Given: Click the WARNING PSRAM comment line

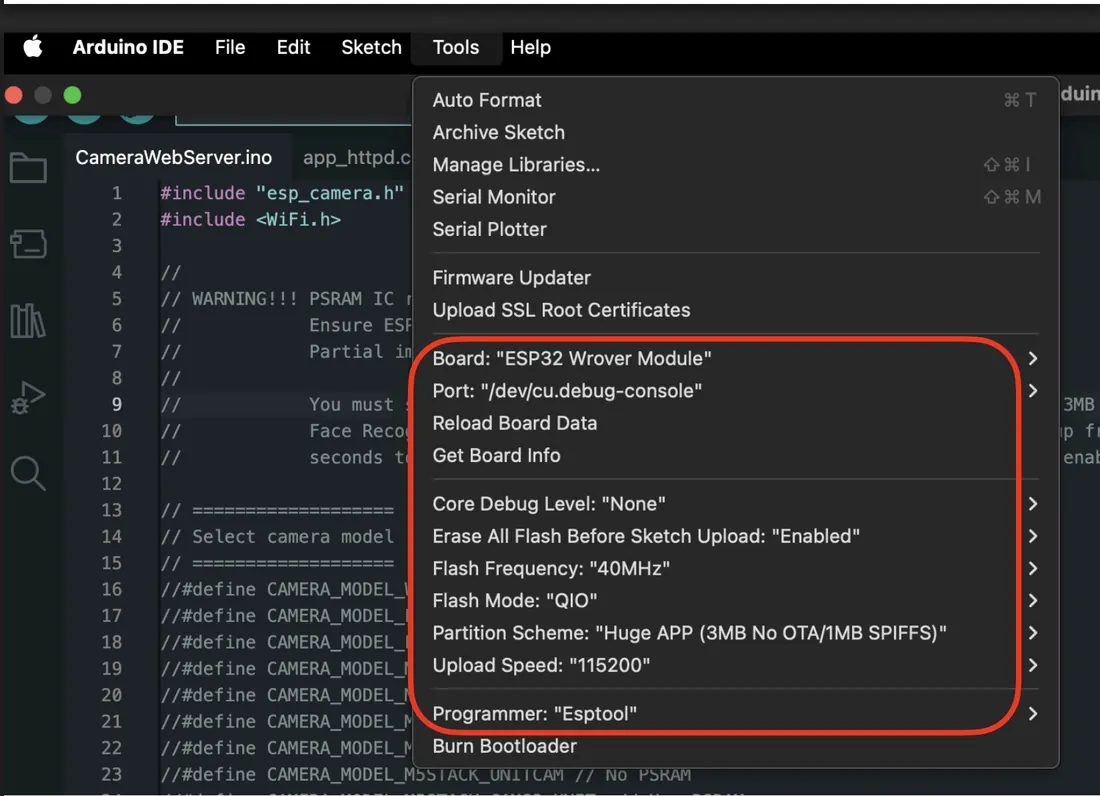Looking at the screenshot, I should click(x=286, y=299).
